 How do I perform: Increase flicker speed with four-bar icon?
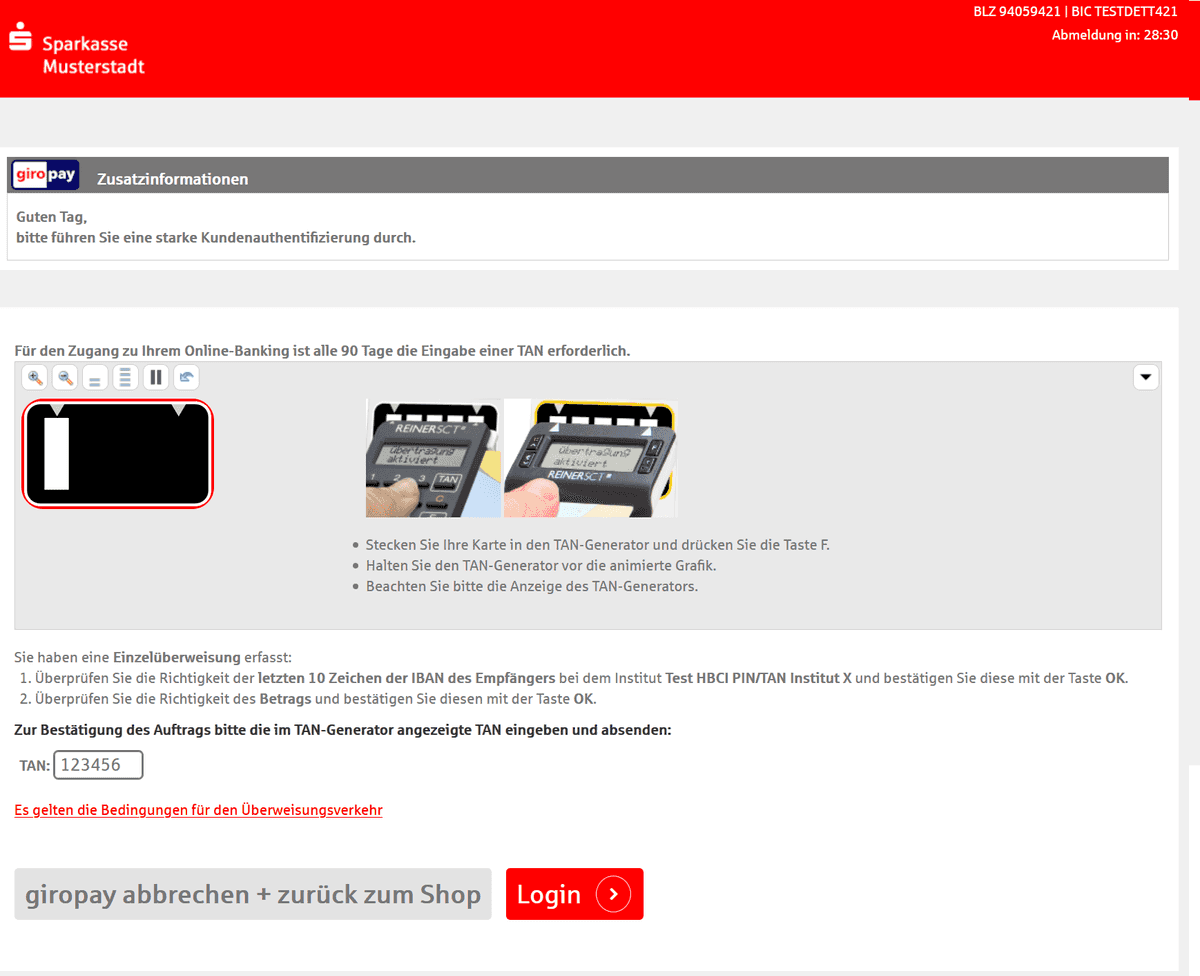pos(125,378)
